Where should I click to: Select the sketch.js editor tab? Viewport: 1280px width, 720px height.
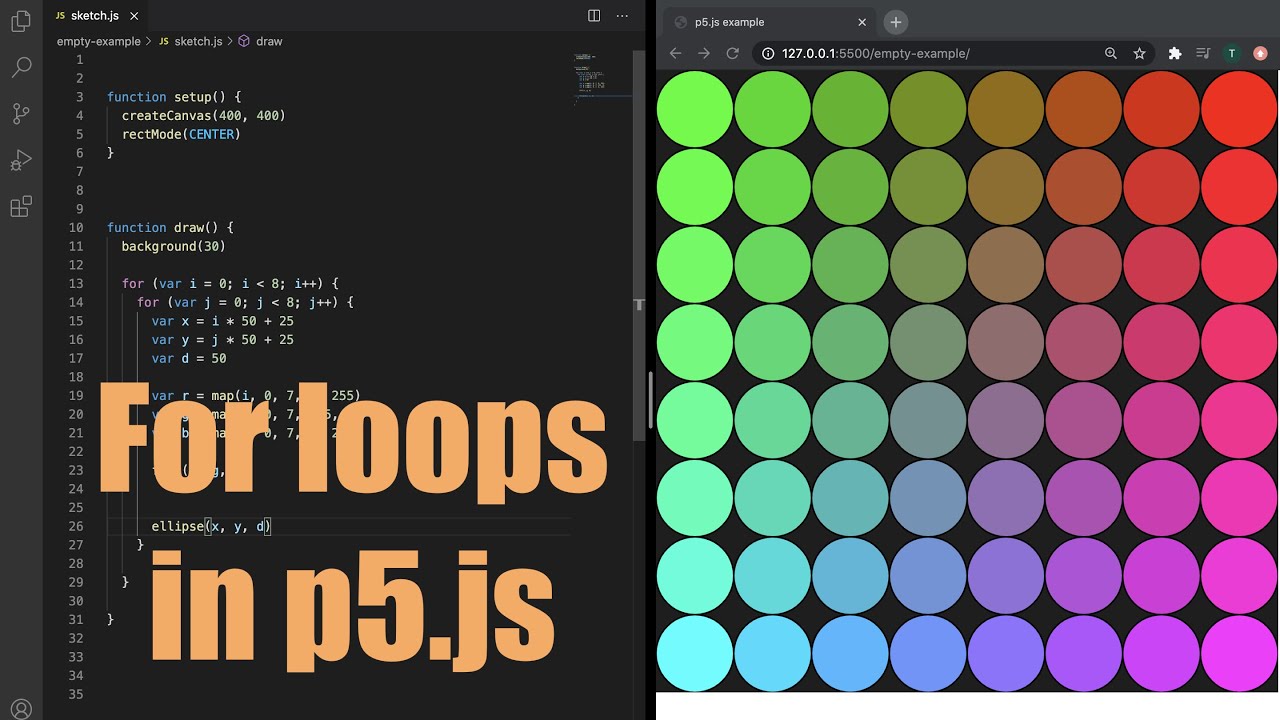click(97, 16)
